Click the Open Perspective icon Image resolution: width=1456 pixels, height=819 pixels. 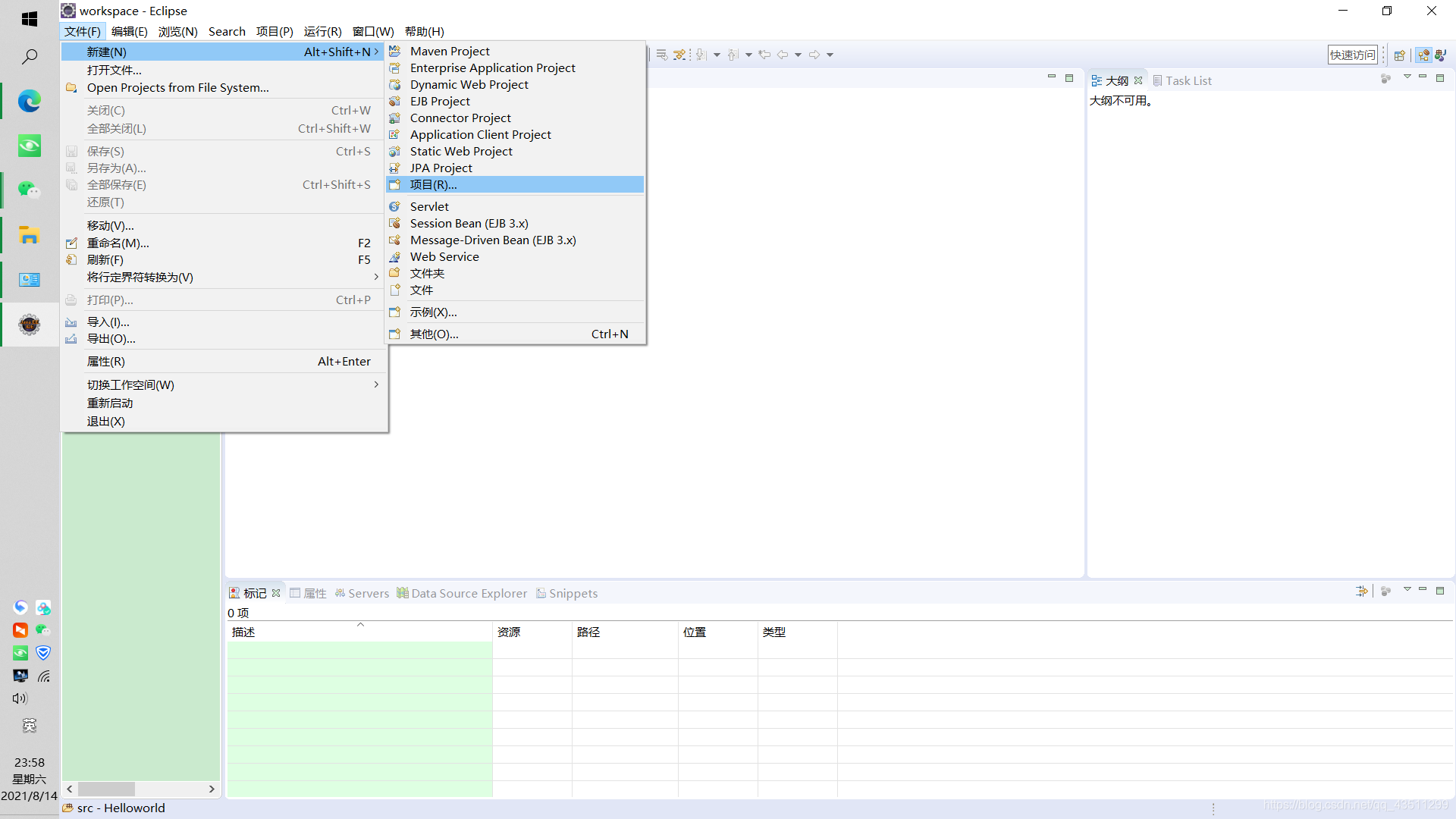point(1400,55)
